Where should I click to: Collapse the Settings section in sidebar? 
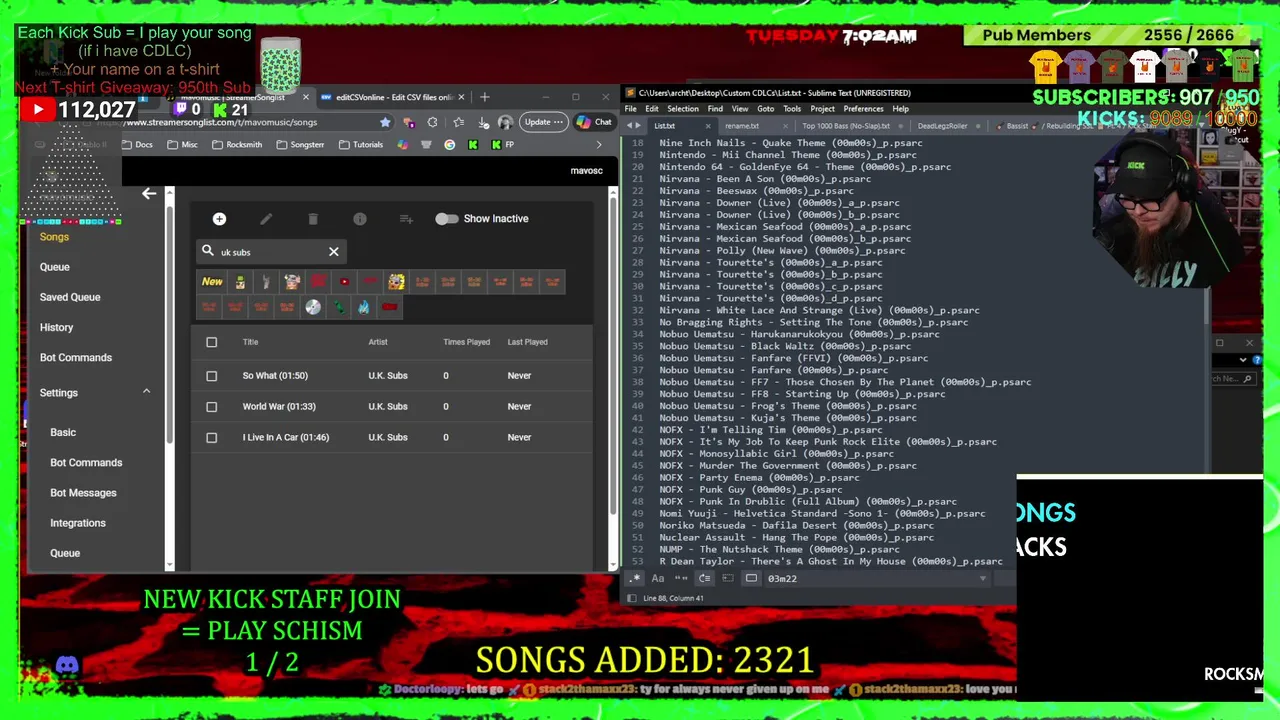coord(146,392)
